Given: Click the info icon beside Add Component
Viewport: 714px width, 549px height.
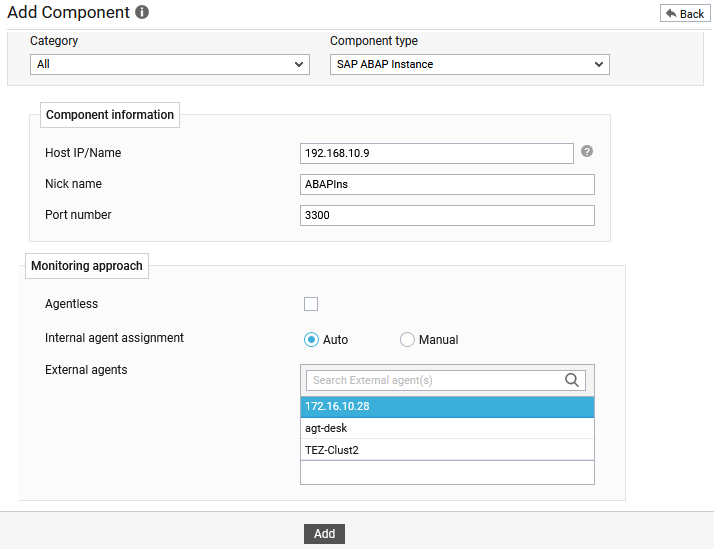Looking at the screenshot, I should [x=142, y=13].
